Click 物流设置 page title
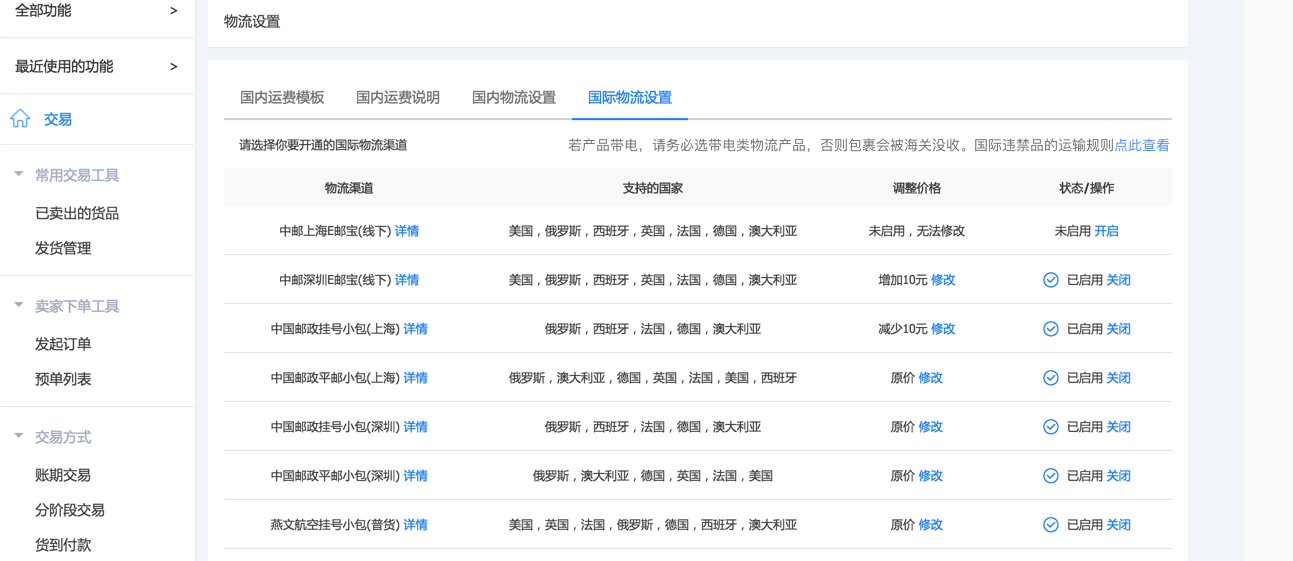This screenshot has height=561, width=1293. [252, 21]
